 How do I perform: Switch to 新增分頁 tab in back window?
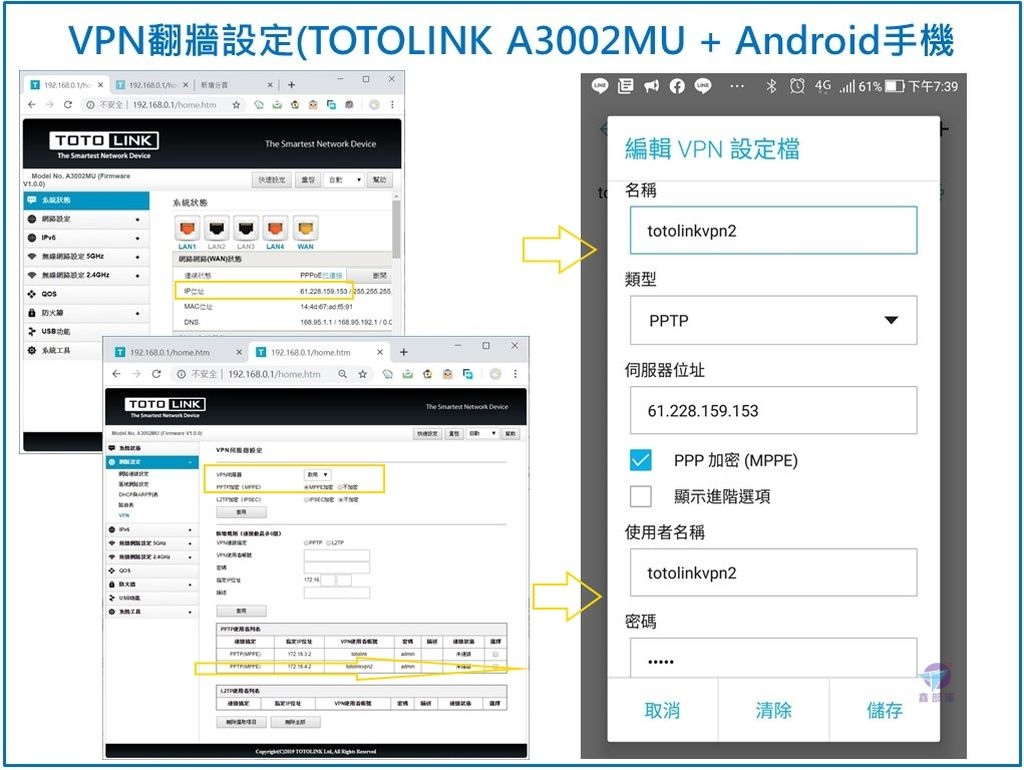[235, 85]
